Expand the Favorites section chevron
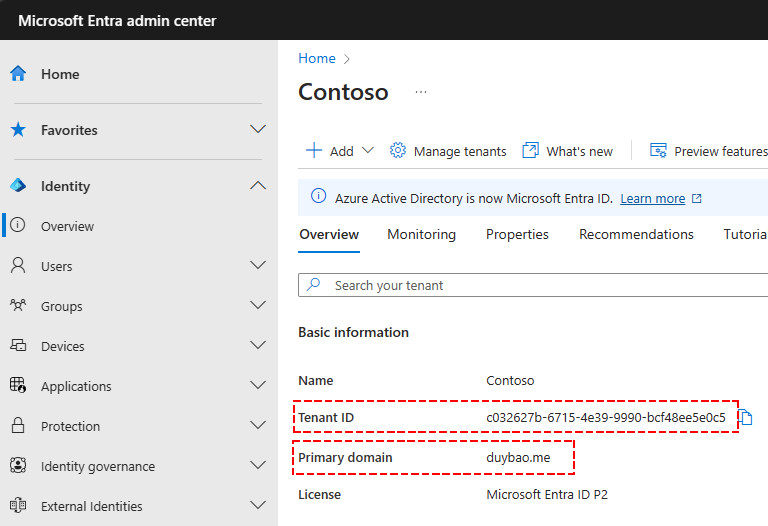 [258, 129]
